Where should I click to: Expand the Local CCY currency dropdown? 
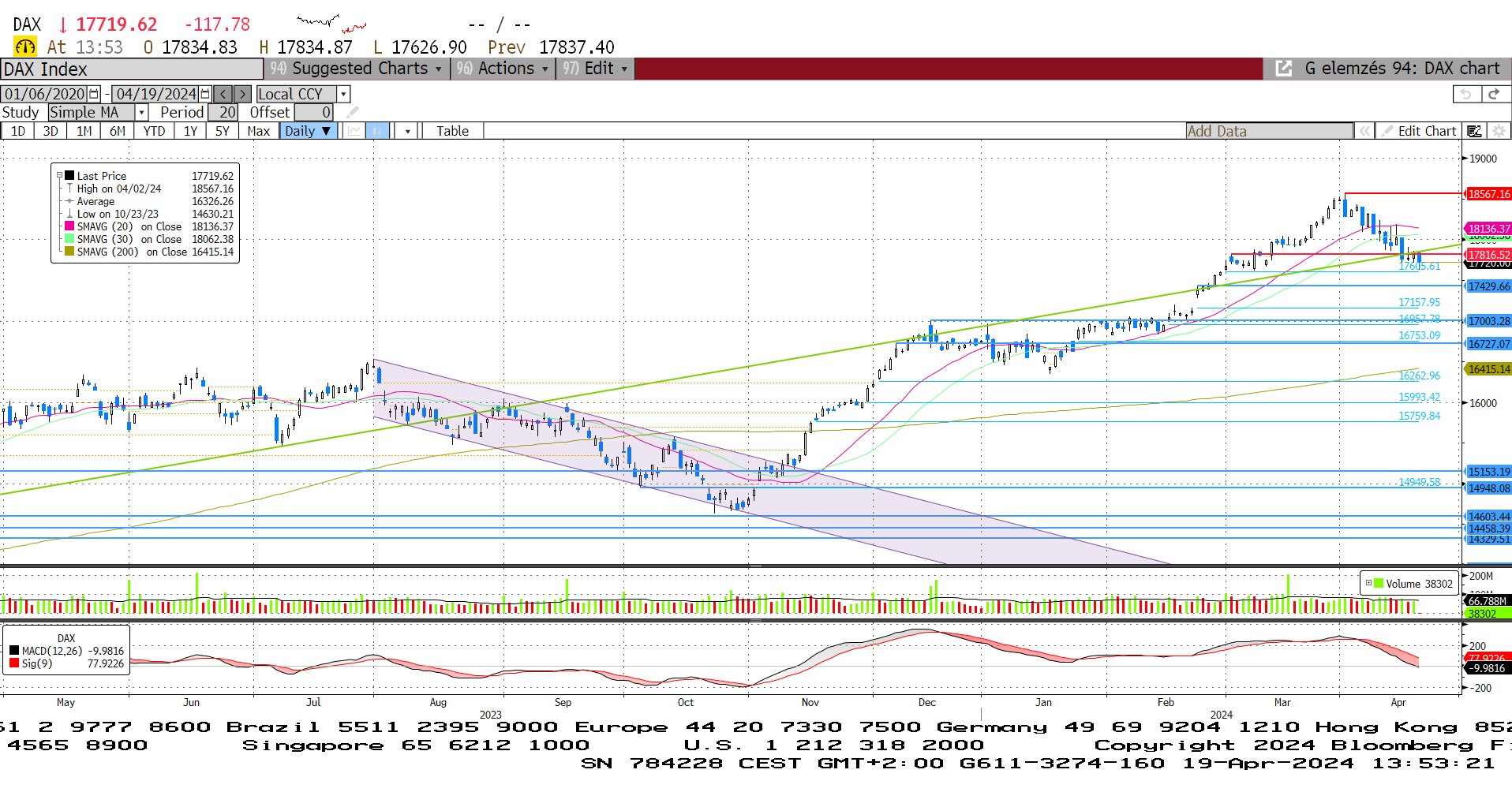pyautogui.click(x=343, y=94)
